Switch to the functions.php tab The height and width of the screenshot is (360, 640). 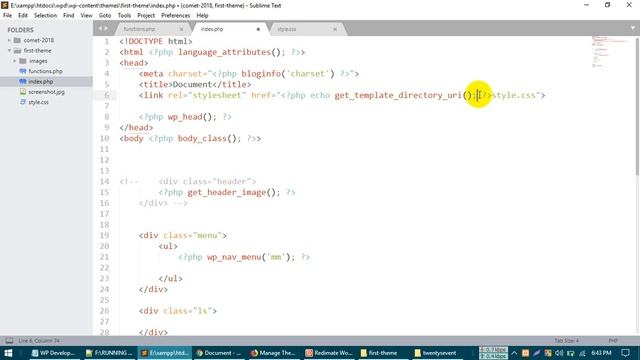(x=140, y=29)
